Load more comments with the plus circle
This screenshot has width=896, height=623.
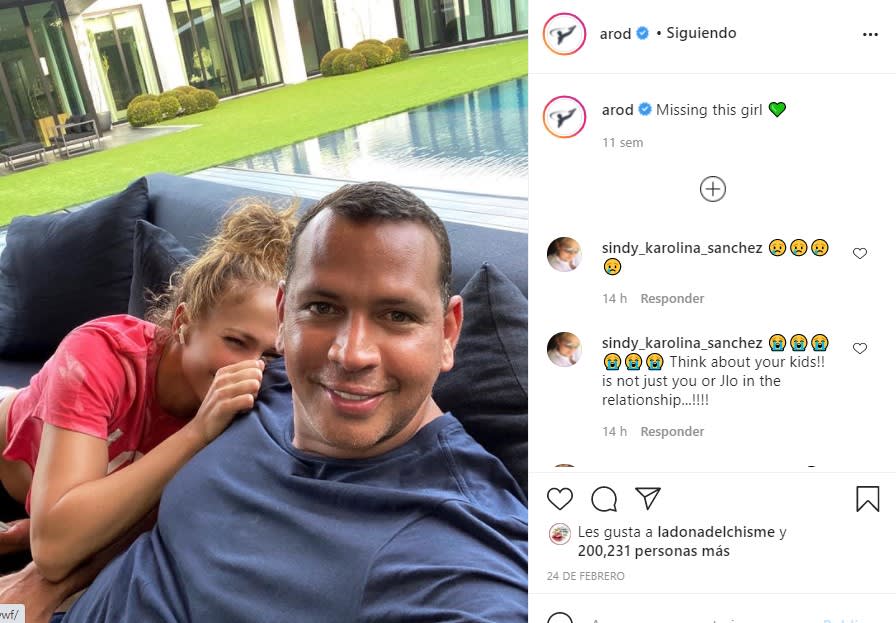(x=713, y=189)
